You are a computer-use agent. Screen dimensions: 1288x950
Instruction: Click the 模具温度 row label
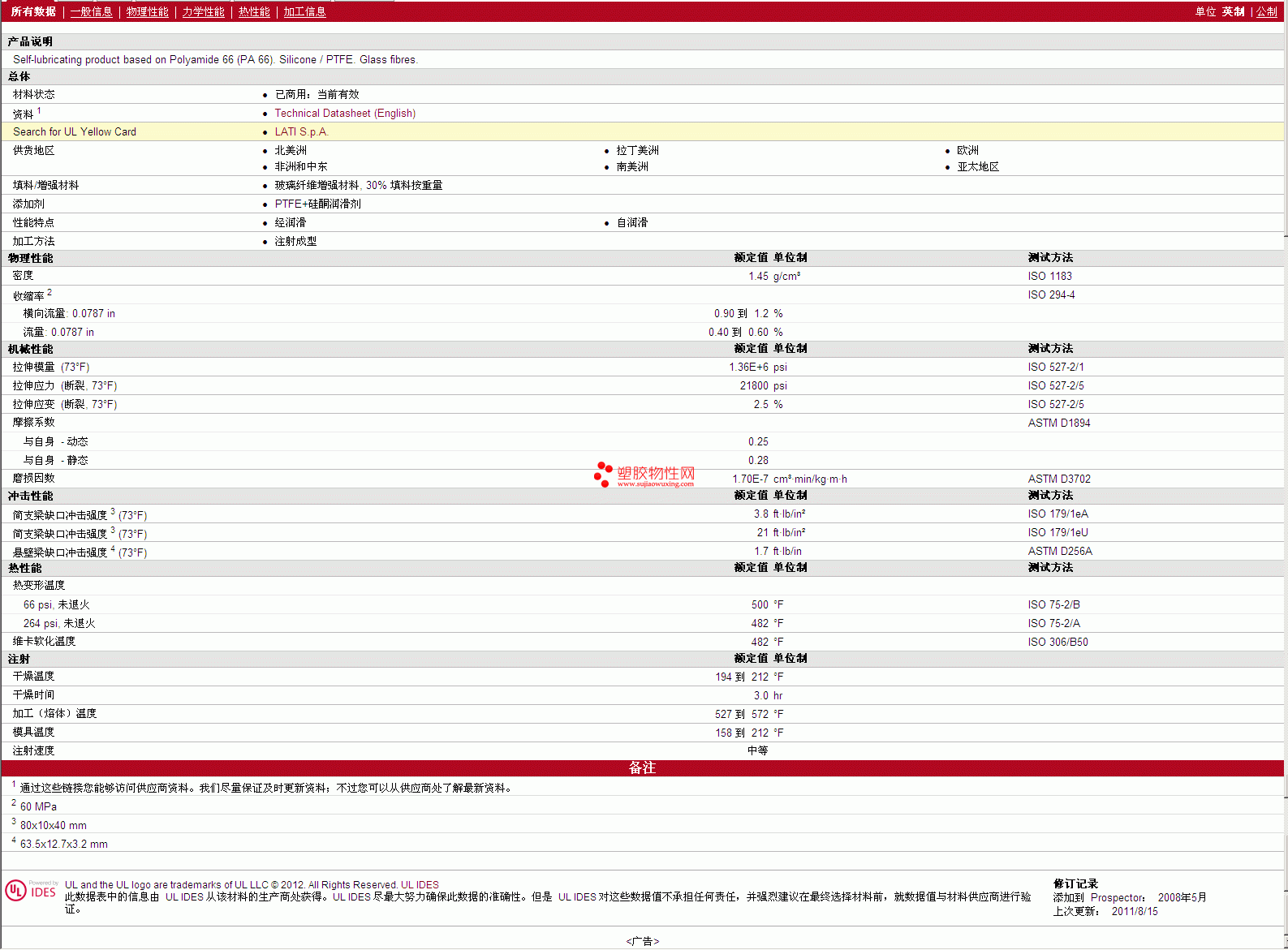33,733
